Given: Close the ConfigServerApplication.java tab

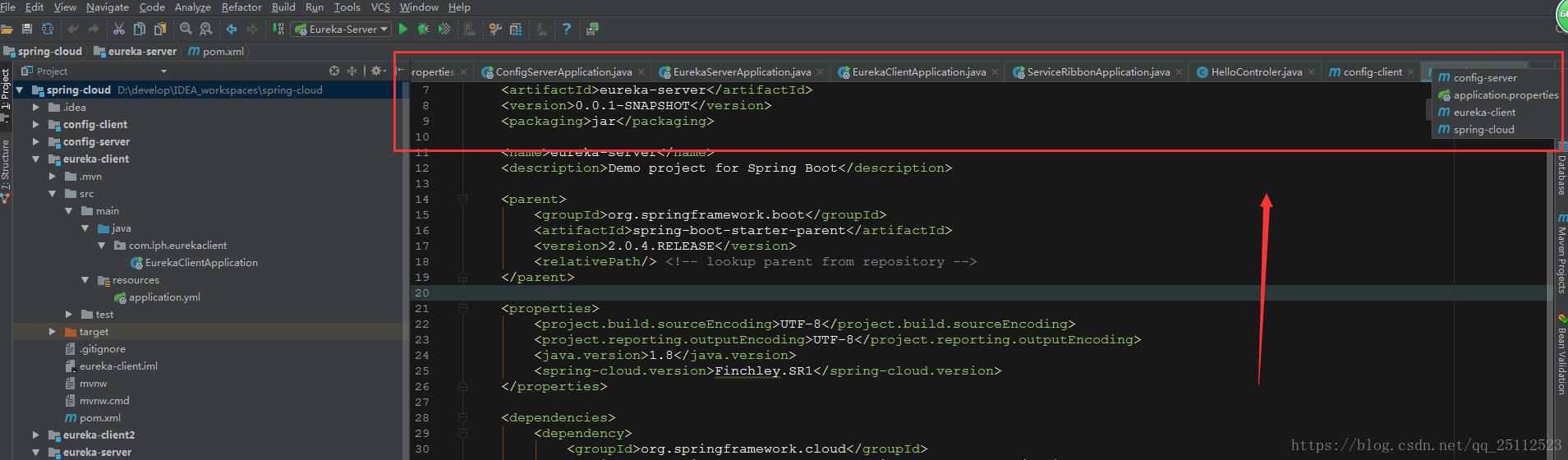Looking at the screenshot, I should pyautogui.click(x=641, y=72).
